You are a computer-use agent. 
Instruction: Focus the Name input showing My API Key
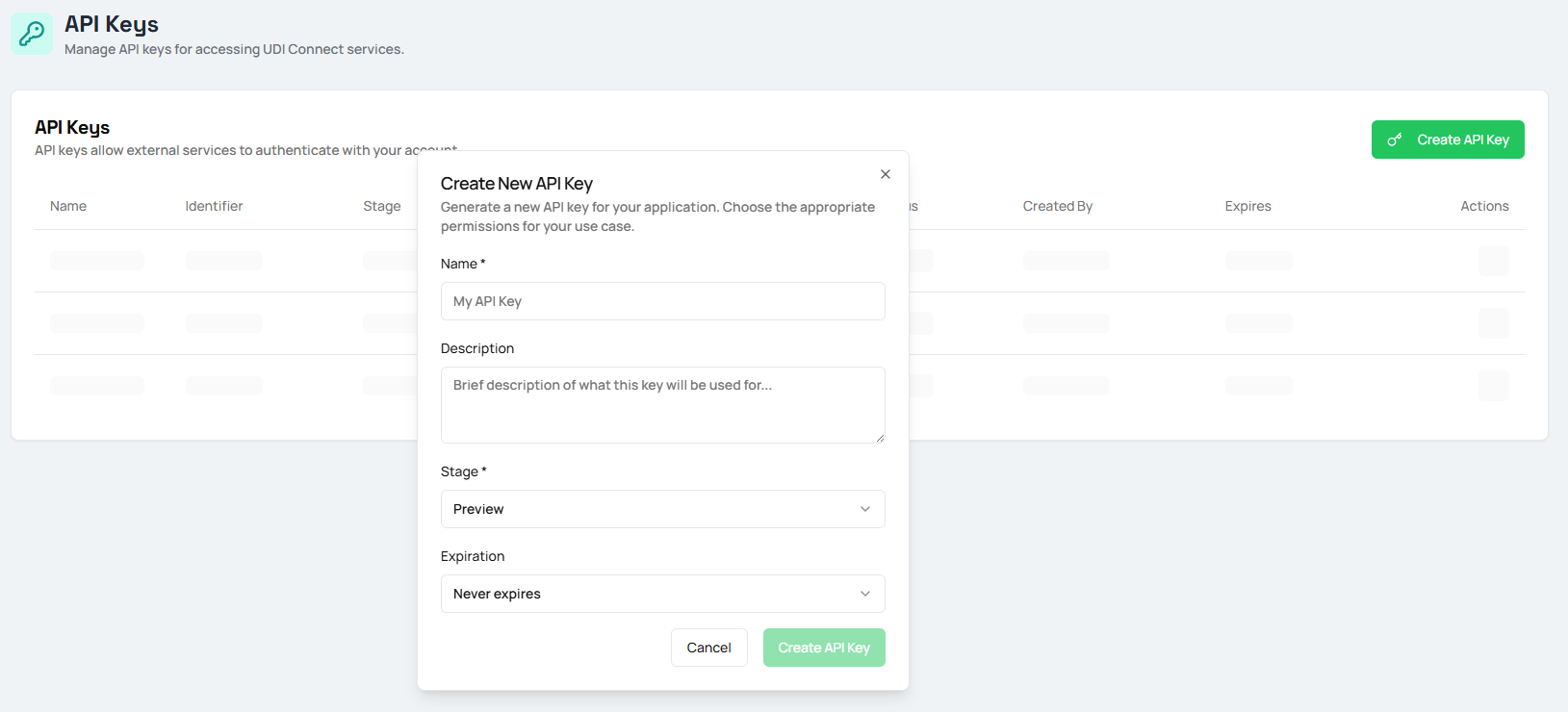click(x=662, y=301)
